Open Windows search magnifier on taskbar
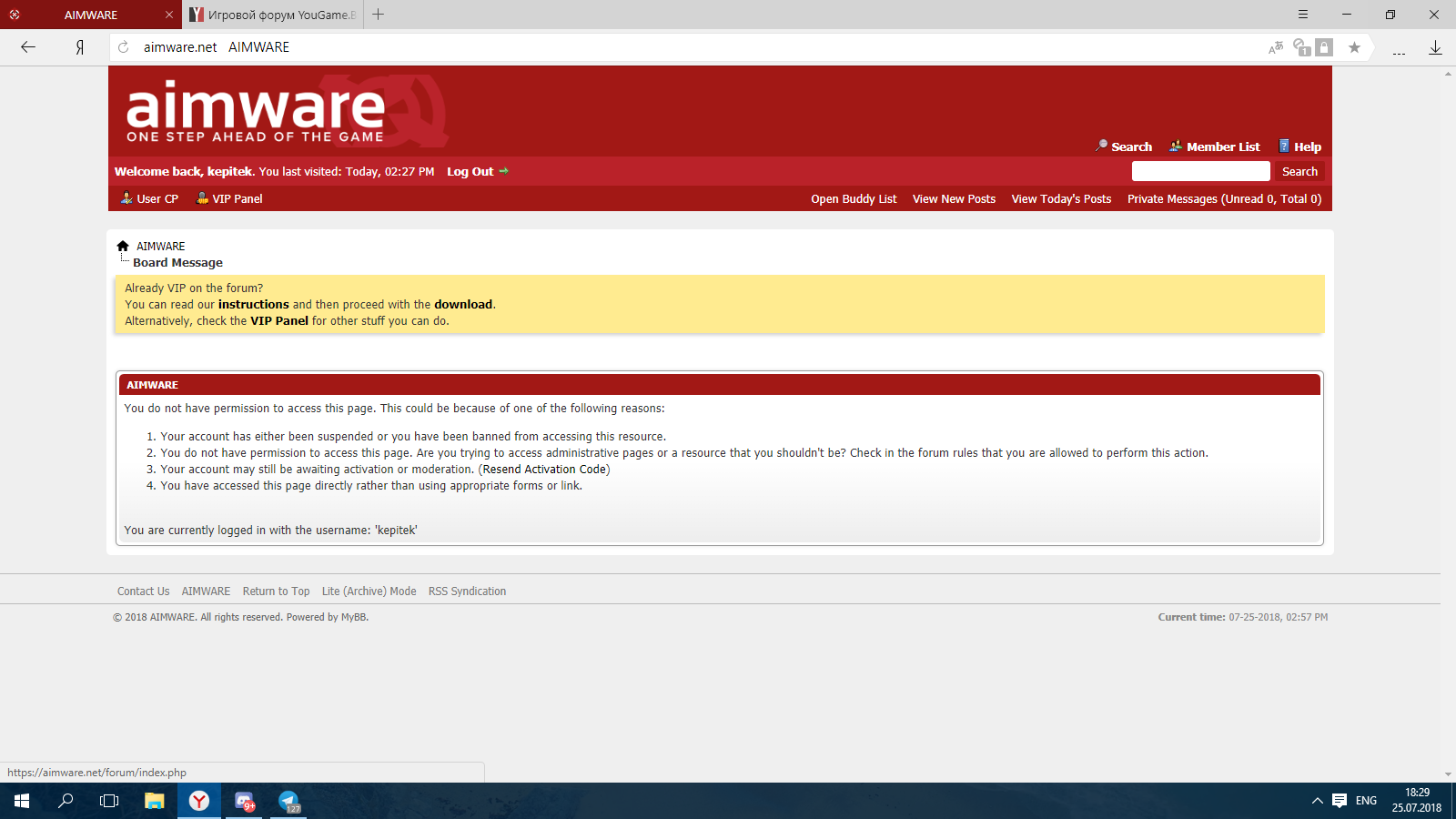Viewport: 1456px width, 819px height. [x=66, y=801]
